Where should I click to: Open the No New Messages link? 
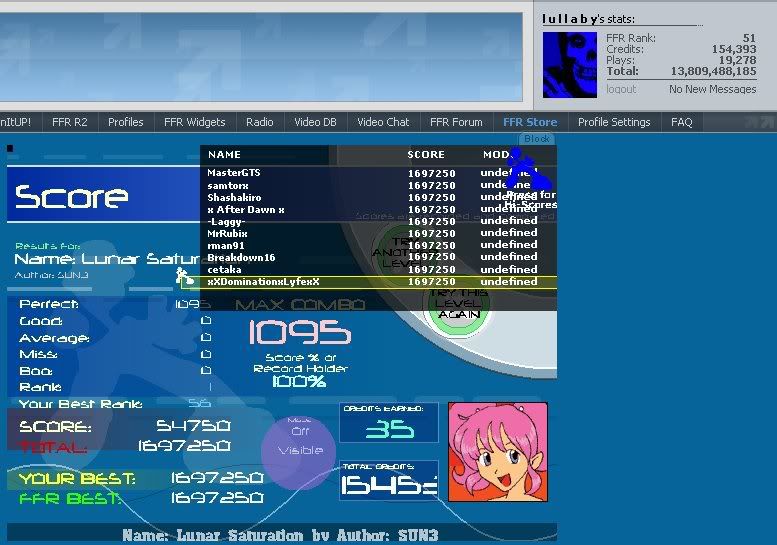click(712, 89)
